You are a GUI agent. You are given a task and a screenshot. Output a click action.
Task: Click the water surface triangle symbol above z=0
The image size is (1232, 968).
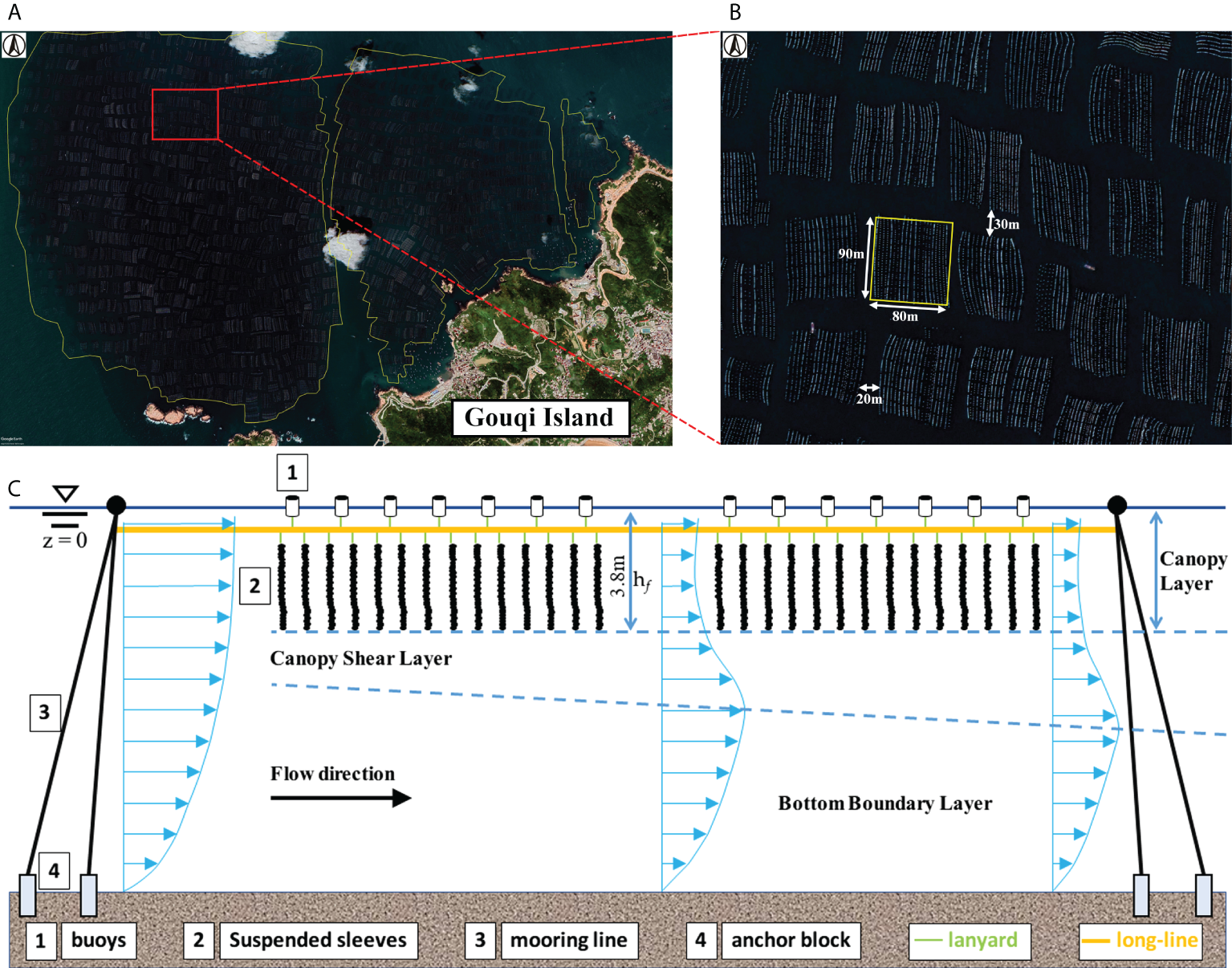pos(65,494)
